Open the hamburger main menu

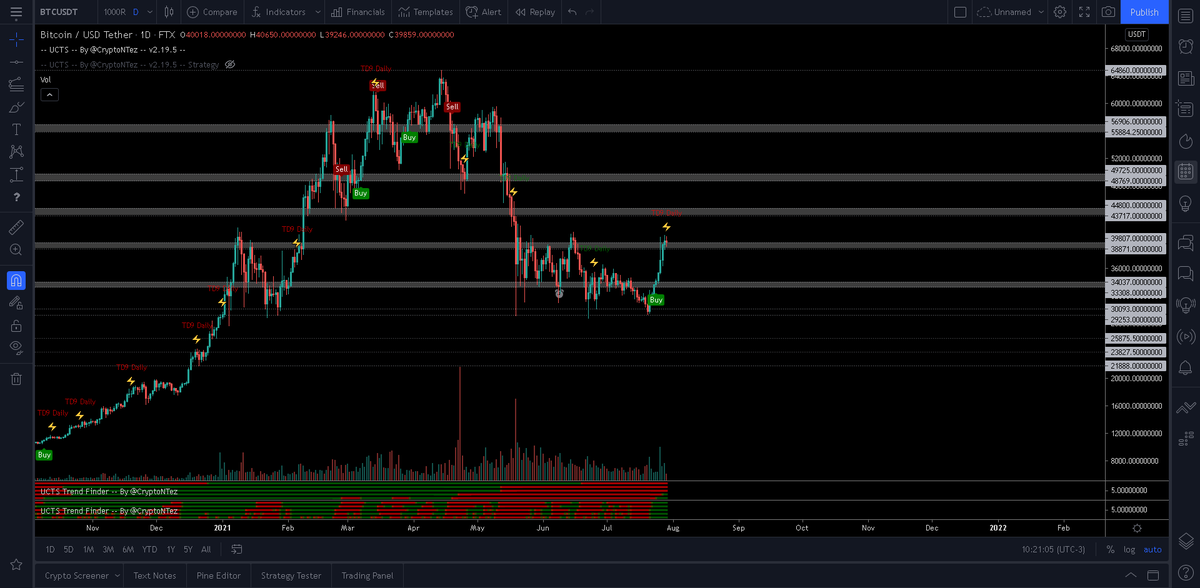(x=15, y=12)
